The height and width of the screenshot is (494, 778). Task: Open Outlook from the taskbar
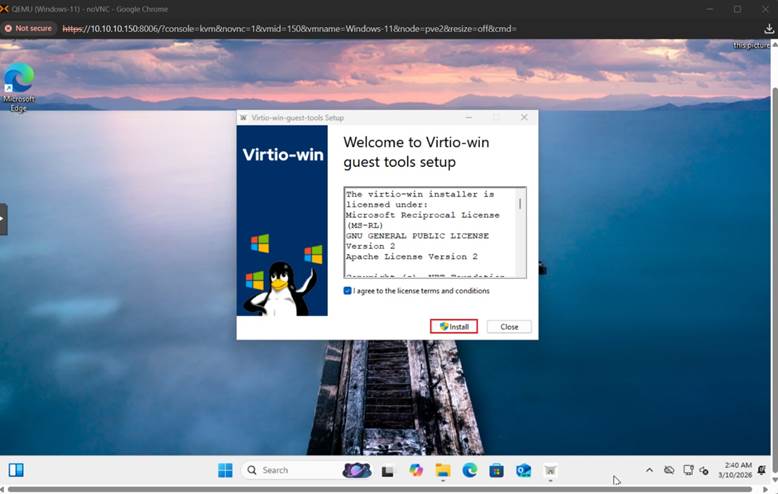click(x=523, y=470)
